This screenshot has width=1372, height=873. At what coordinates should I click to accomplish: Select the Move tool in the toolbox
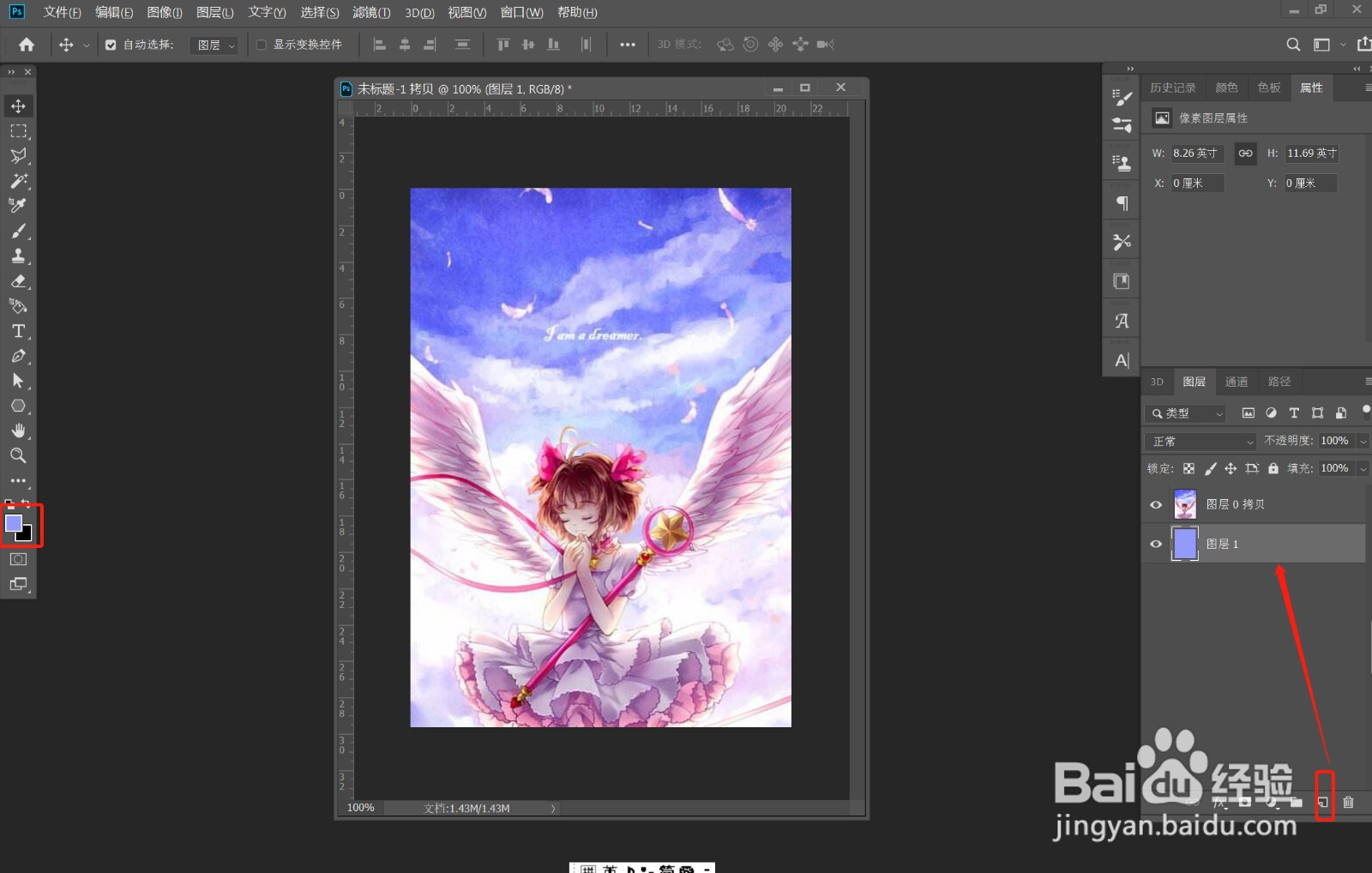coord(18,106)
